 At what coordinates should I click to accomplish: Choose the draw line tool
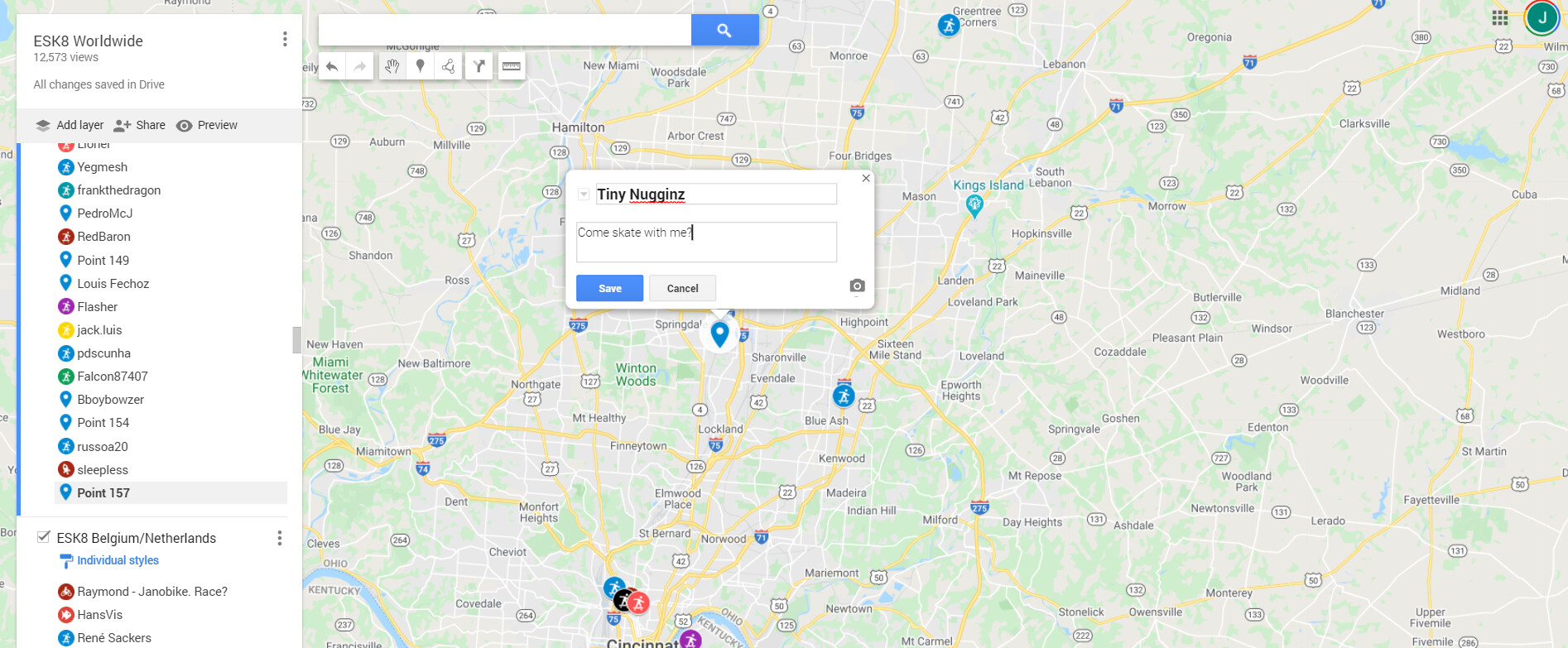tap(448, 66)
